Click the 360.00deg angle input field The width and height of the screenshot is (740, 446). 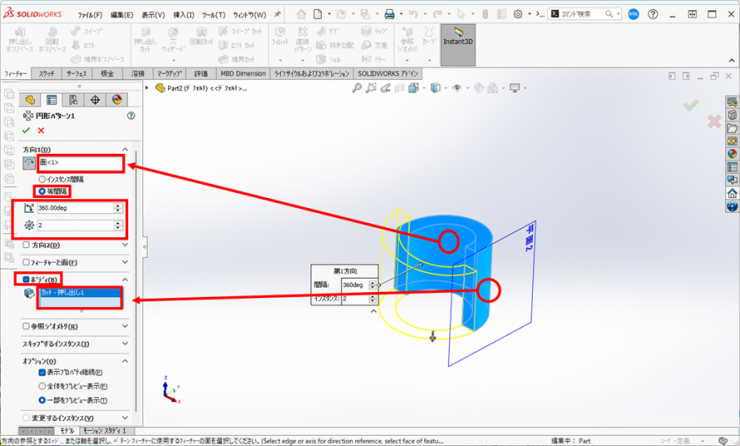tap(73, 208)
